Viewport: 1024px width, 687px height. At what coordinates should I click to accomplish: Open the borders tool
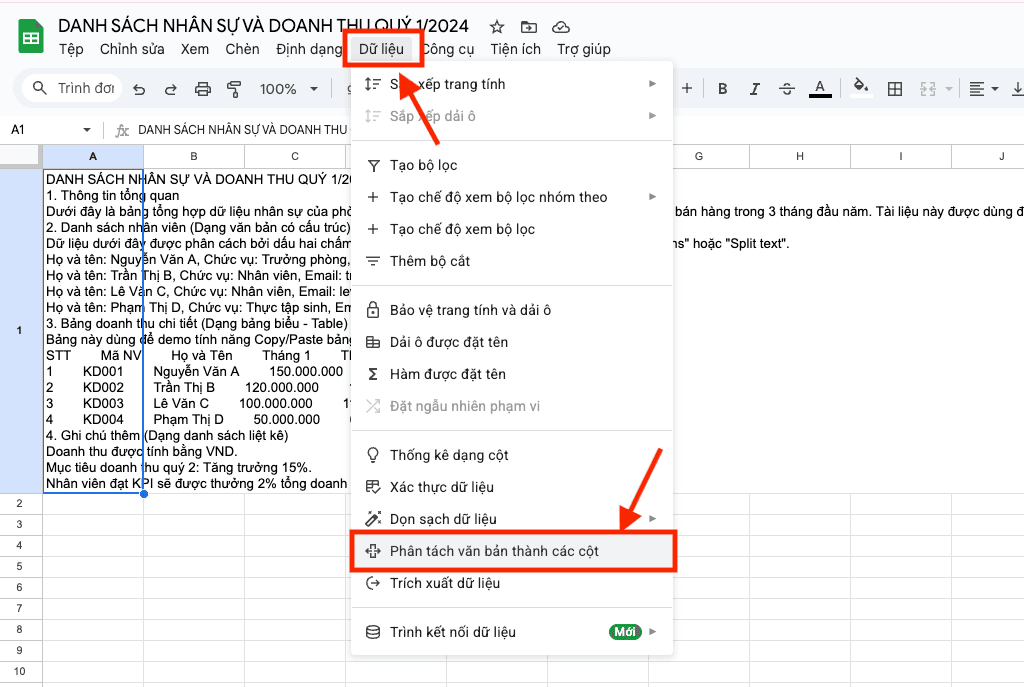[895, 89]
